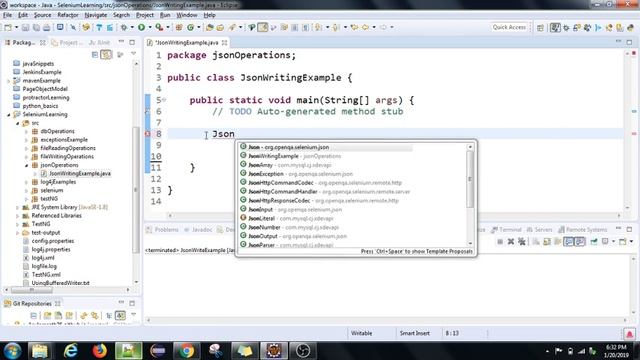This screenshot has width=640, height=360.
Task: Open Chrome from the Windows taskbar
Action: [x=186, y=351]
